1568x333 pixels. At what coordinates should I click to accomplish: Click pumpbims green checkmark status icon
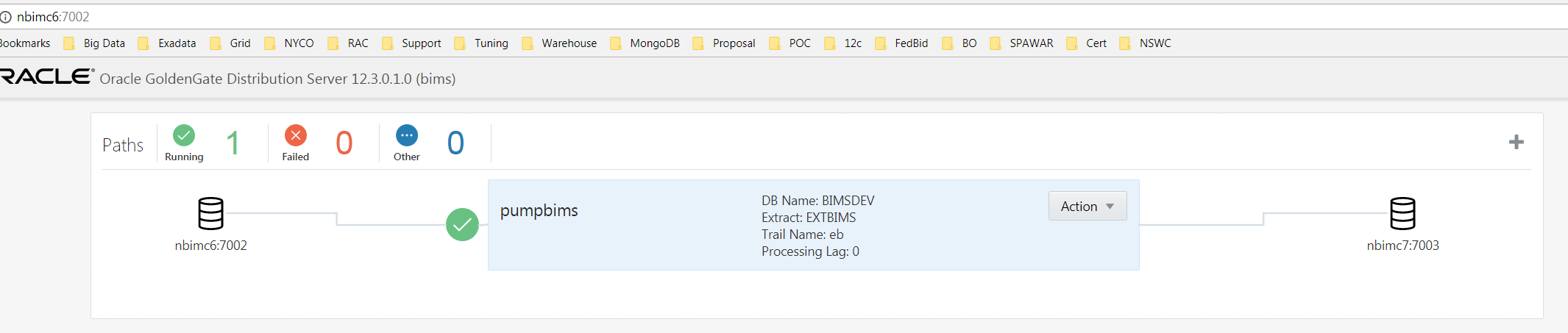[462, 225]
